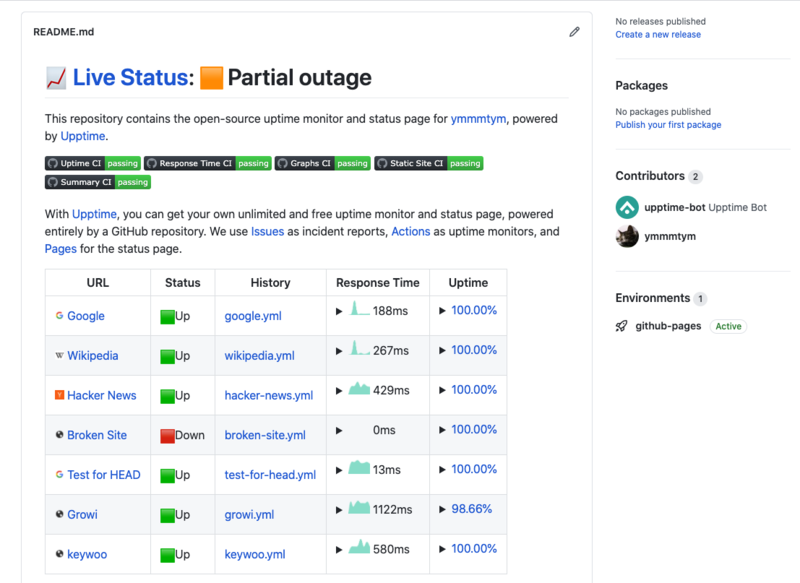This screenshot has width=800, height=583.
Task: Click the Graphs CI passing badge
Action: tap(323, 163)
